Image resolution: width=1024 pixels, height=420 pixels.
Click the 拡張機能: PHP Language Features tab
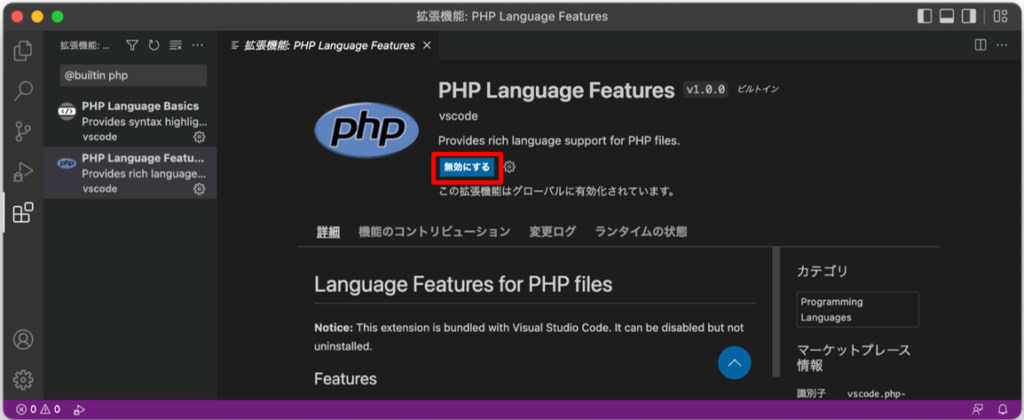click(x=328, y=46)
